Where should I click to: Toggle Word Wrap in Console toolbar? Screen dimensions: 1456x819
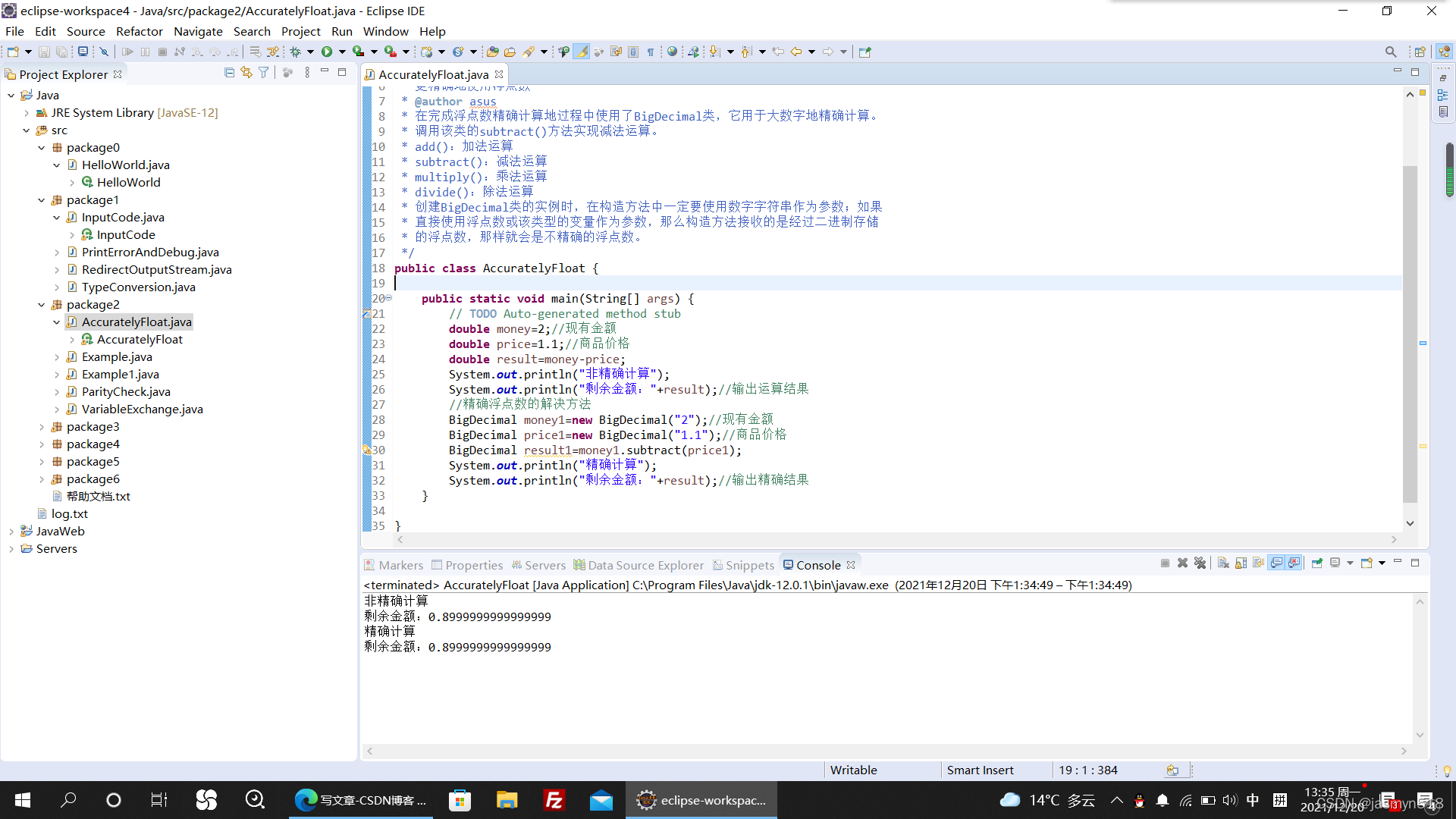pos(1259,563)
